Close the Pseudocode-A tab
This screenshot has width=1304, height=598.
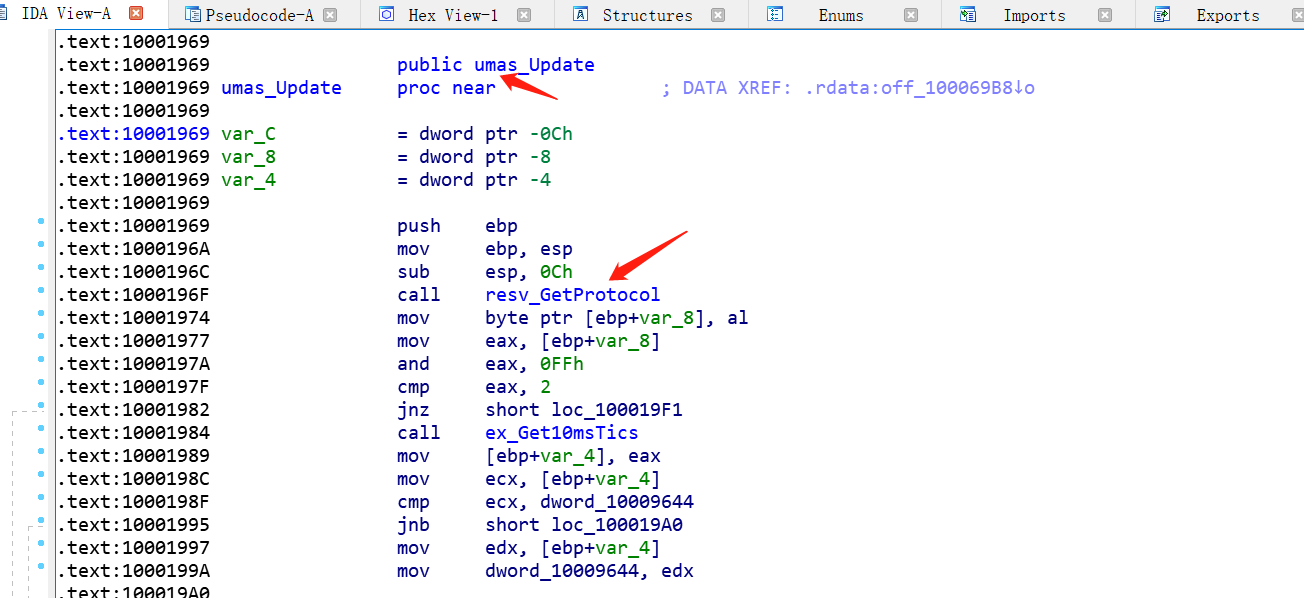click(x=330, y=15)
